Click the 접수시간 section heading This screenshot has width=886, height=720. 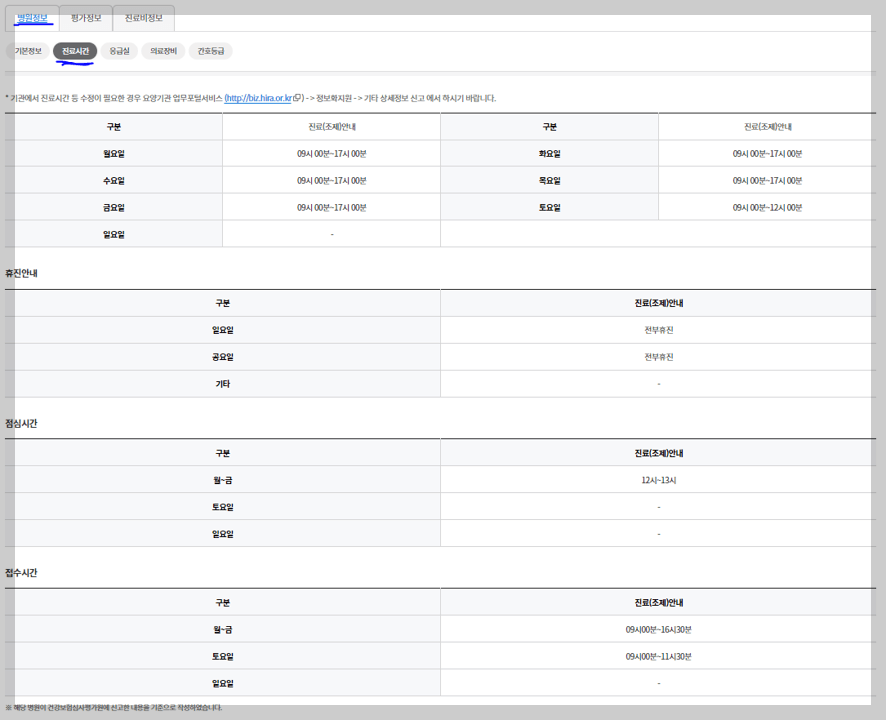21,572
